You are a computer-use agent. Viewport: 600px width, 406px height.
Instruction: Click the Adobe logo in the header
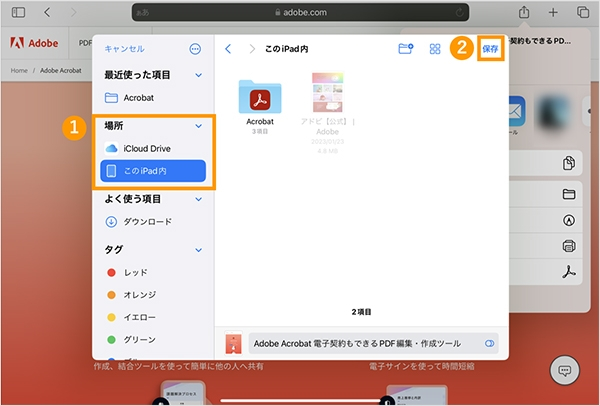click(x=34, y=43)
